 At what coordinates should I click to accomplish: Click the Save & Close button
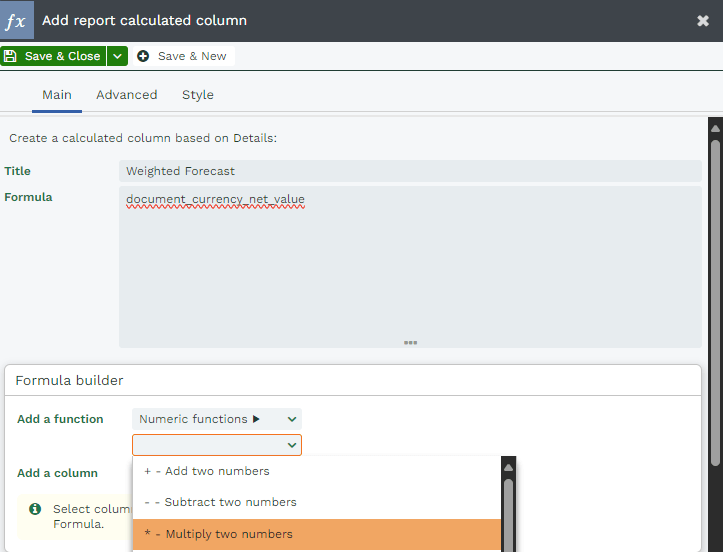[x=53, y=56]
